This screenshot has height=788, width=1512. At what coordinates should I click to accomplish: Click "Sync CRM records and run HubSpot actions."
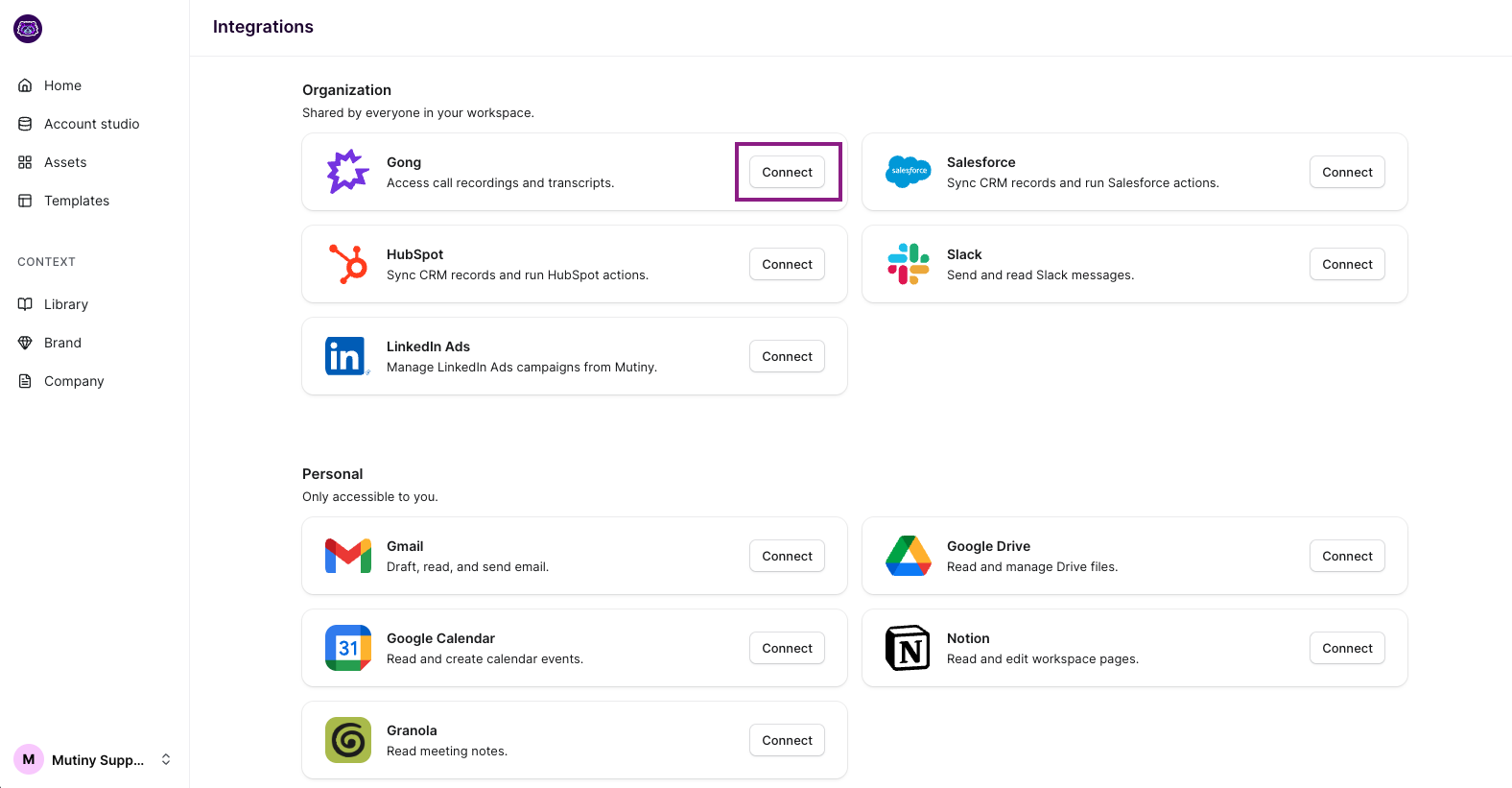pyautogui.click(x=517, y=275)
